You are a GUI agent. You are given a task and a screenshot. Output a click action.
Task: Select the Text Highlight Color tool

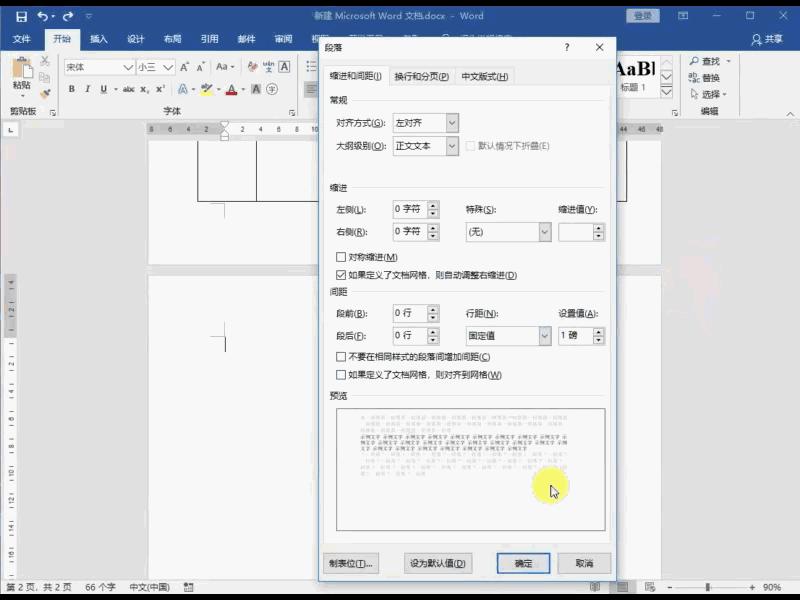[207, 88]
